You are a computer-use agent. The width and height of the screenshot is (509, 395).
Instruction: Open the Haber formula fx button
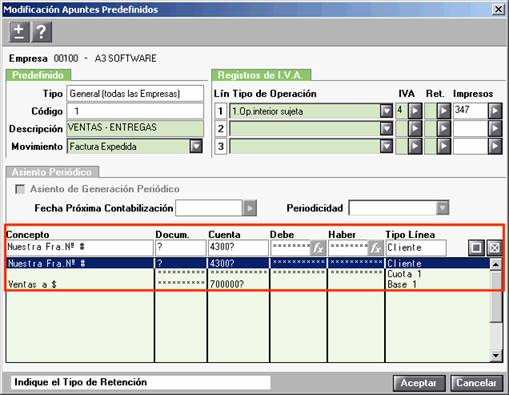tap(376, 248)
